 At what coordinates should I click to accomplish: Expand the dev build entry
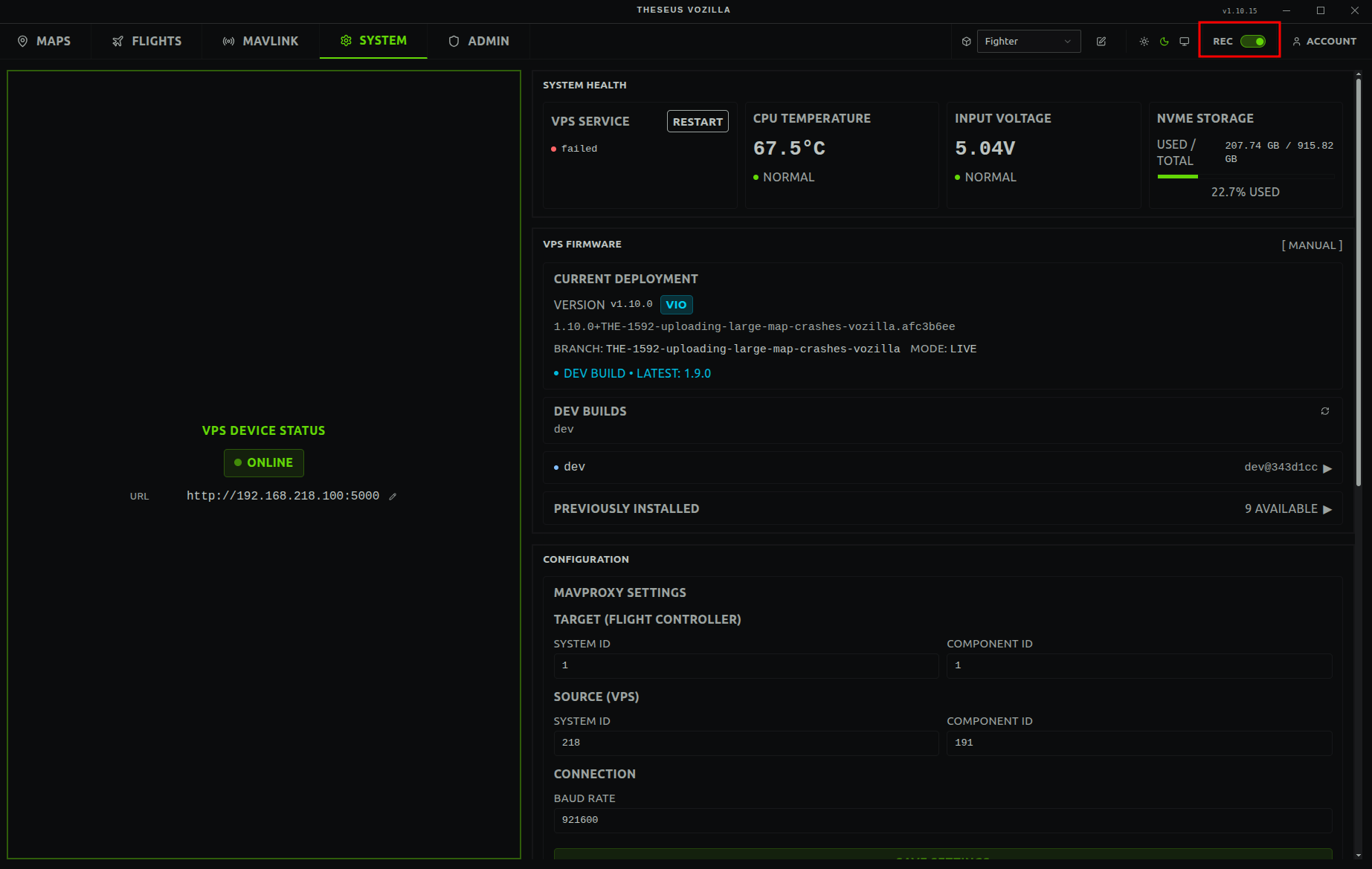click(1327, 468)
